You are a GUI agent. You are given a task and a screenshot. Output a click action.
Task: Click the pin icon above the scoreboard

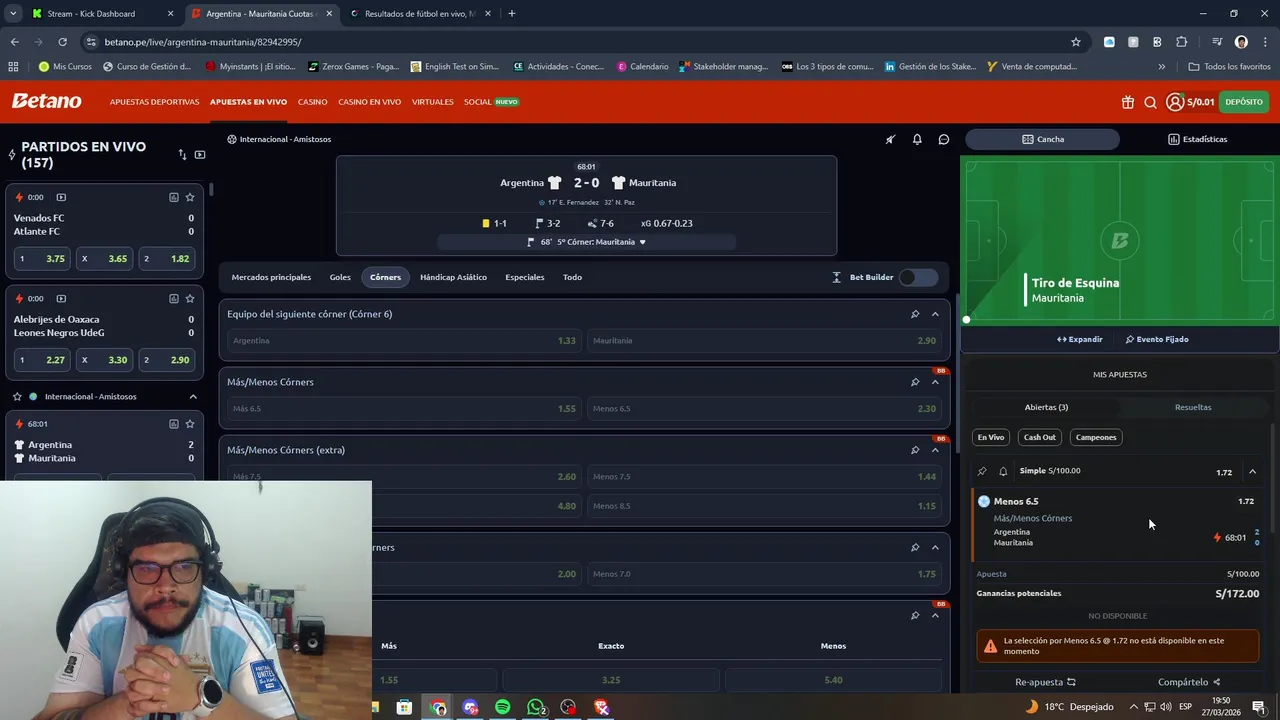point(890,139)
